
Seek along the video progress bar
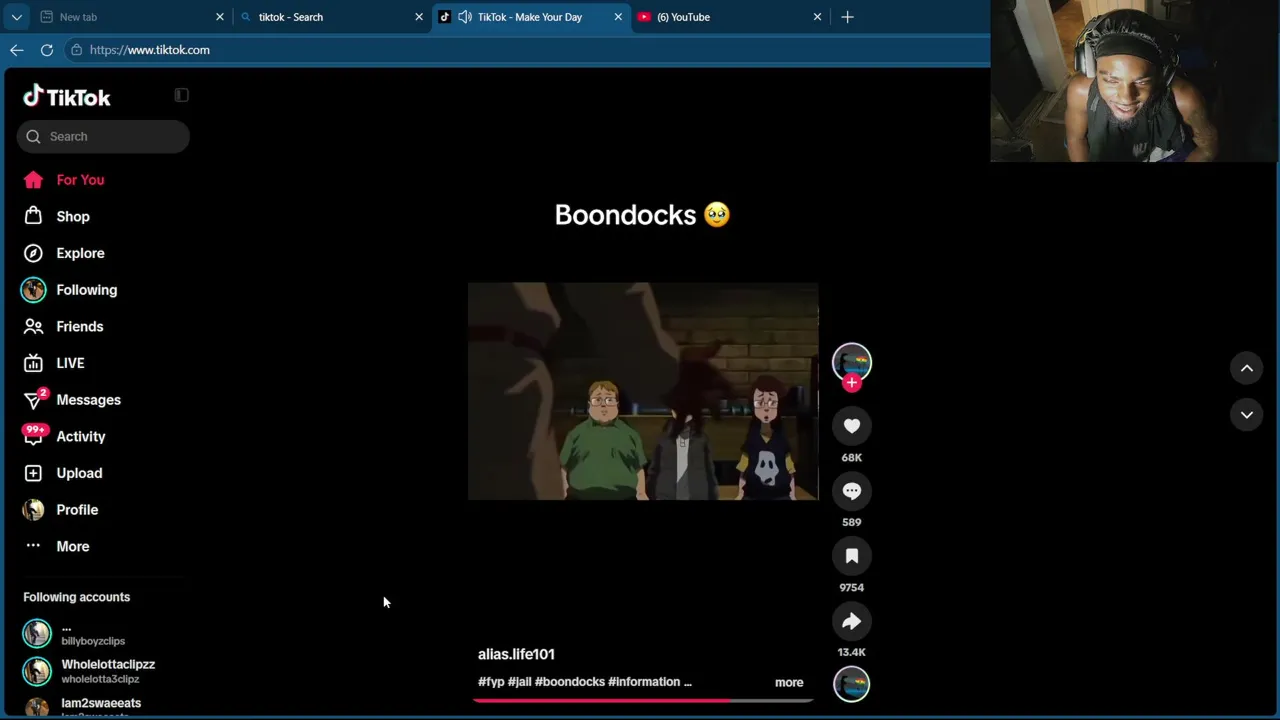(643, 700)
